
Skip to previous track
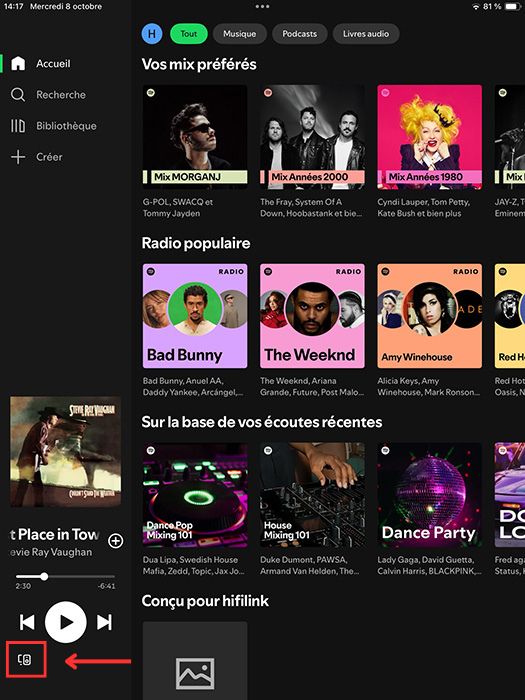pyautogui.click(x=27, y=622)
